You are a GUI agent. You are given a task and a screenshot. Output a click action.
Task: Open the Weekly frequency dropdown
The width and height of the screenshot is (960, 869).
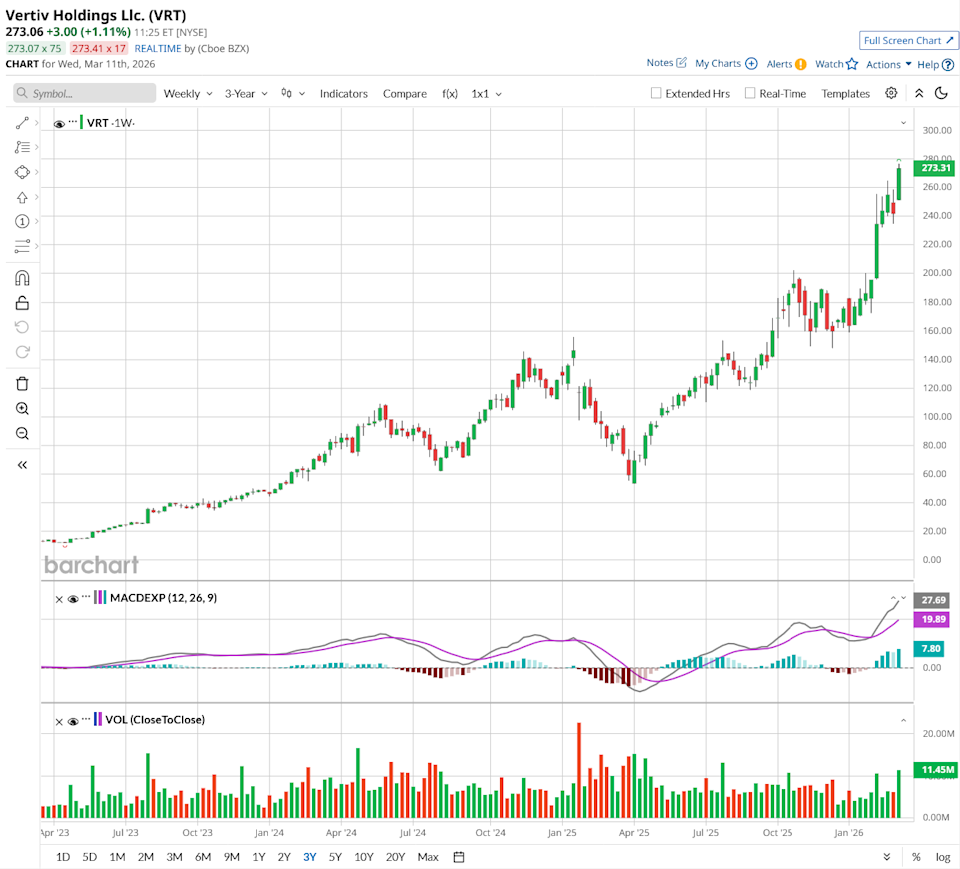188,93
